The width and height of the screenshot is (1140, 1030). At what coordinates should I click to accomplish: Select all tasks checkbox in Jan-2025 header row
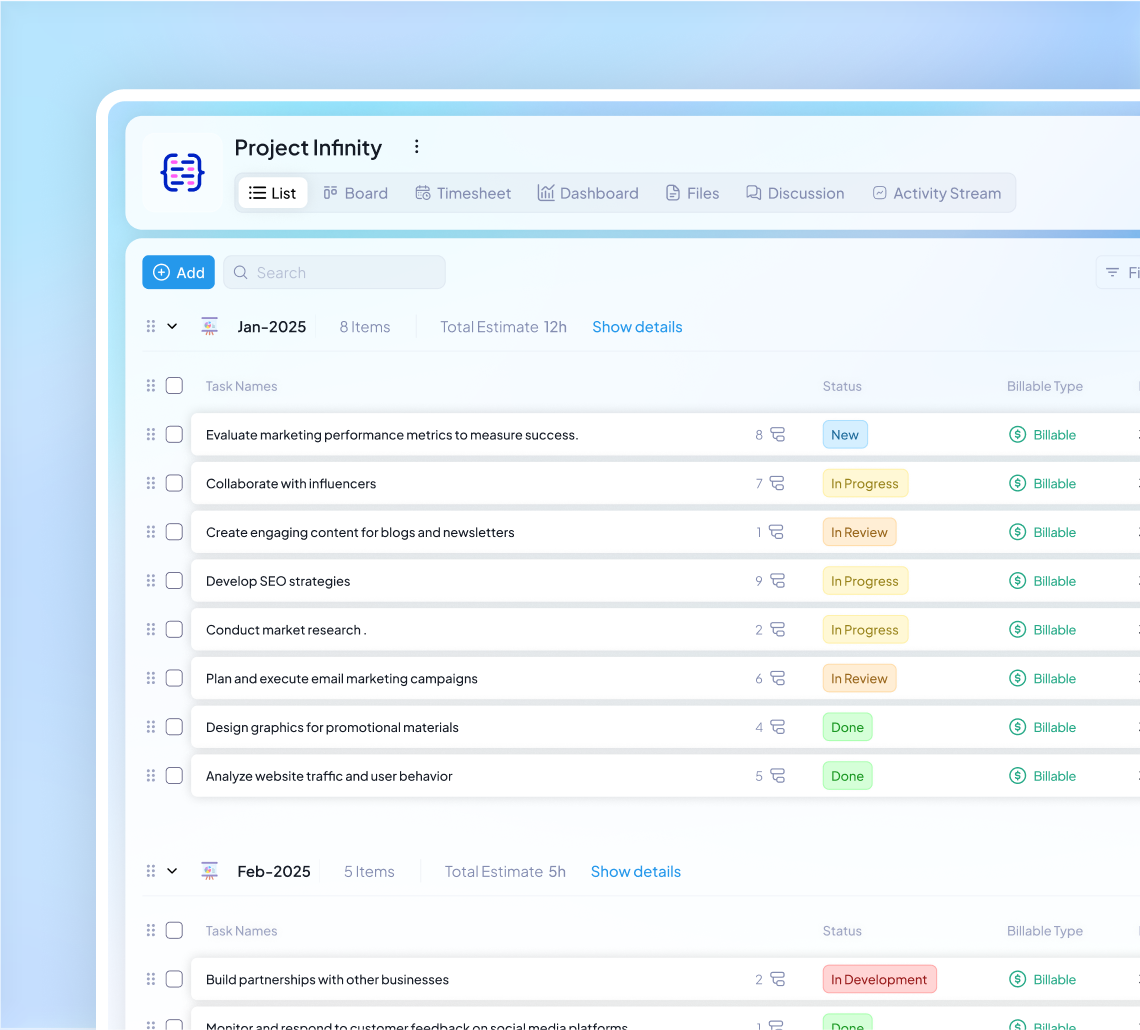click(x=174, y=386)
